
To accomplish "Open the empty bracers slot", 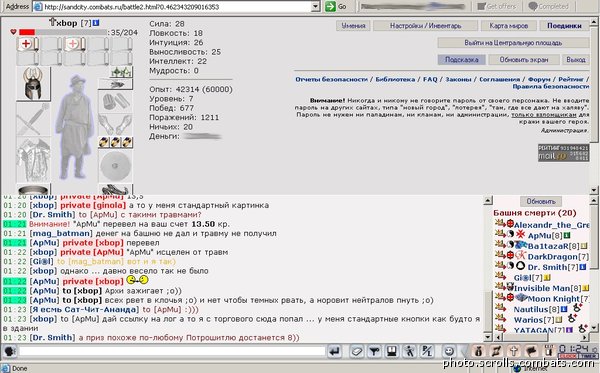I will 115,101.
